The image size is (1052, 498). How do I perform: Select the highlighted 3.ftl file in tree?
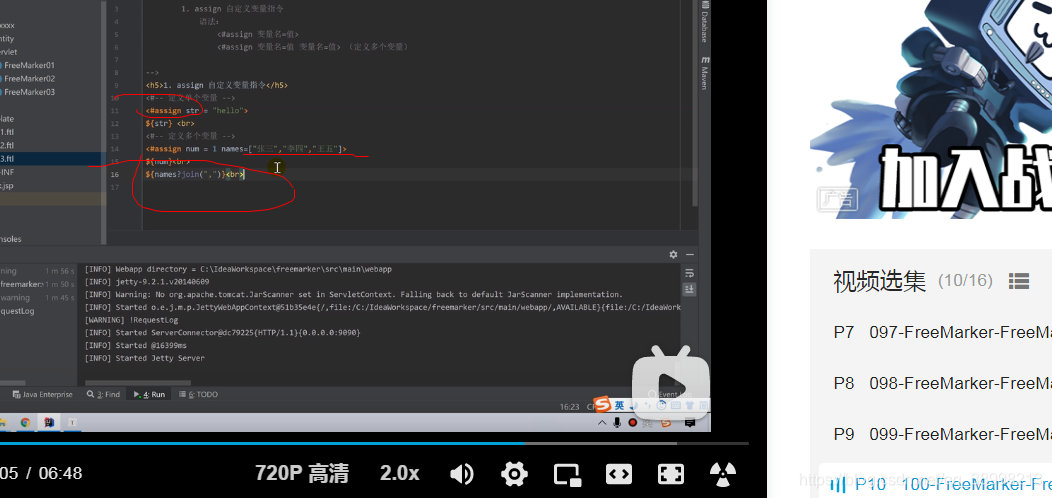(x=53, y=158)
